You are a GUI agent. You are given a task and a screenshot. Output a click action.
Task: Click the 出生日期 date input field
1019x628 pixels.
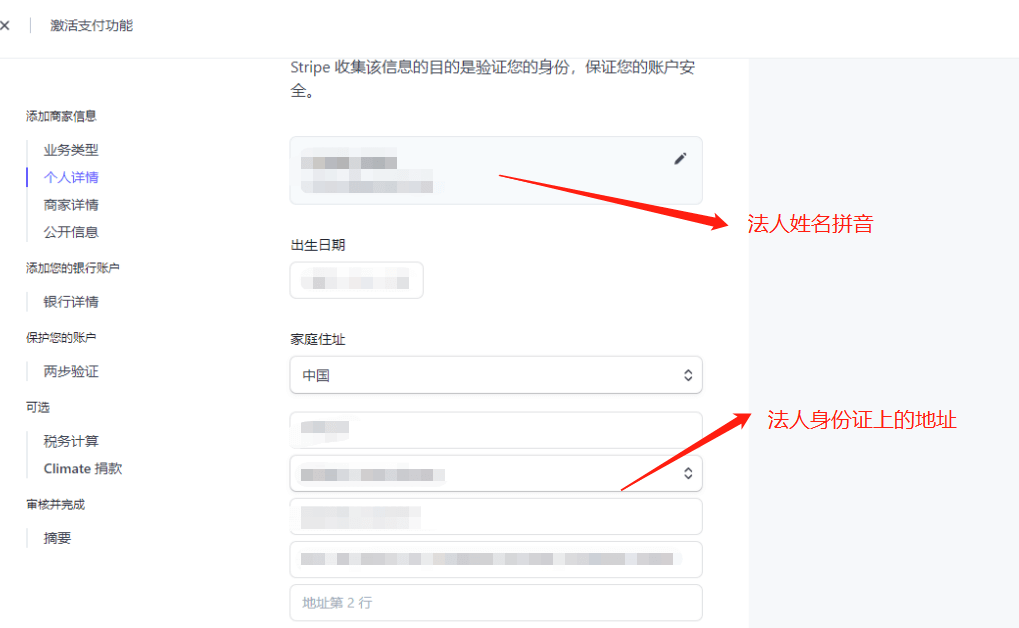coord(356,280)
